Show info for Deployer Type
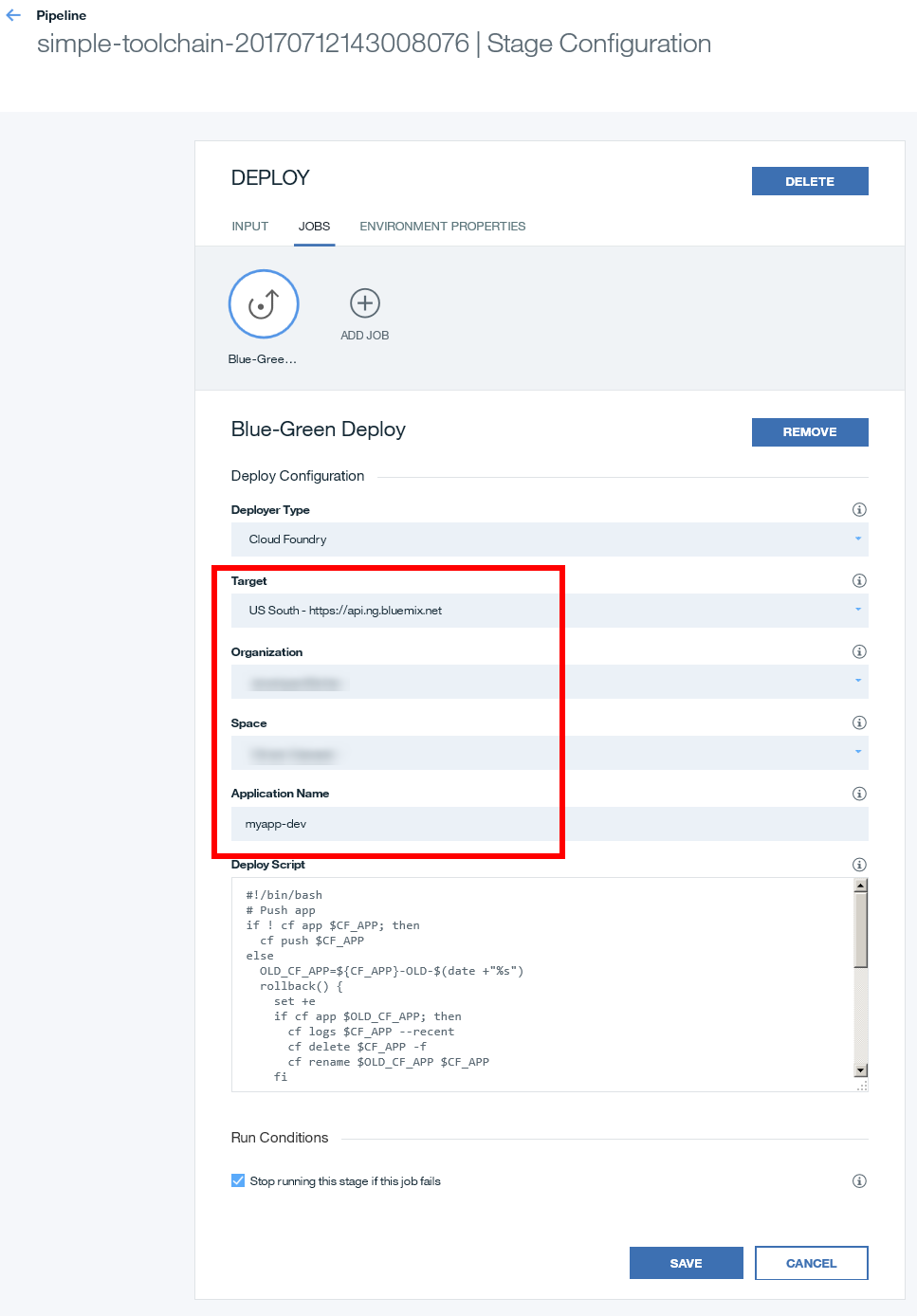Image resolution: width=917 pixels, height=1316 pixels. tap(859, 510)
